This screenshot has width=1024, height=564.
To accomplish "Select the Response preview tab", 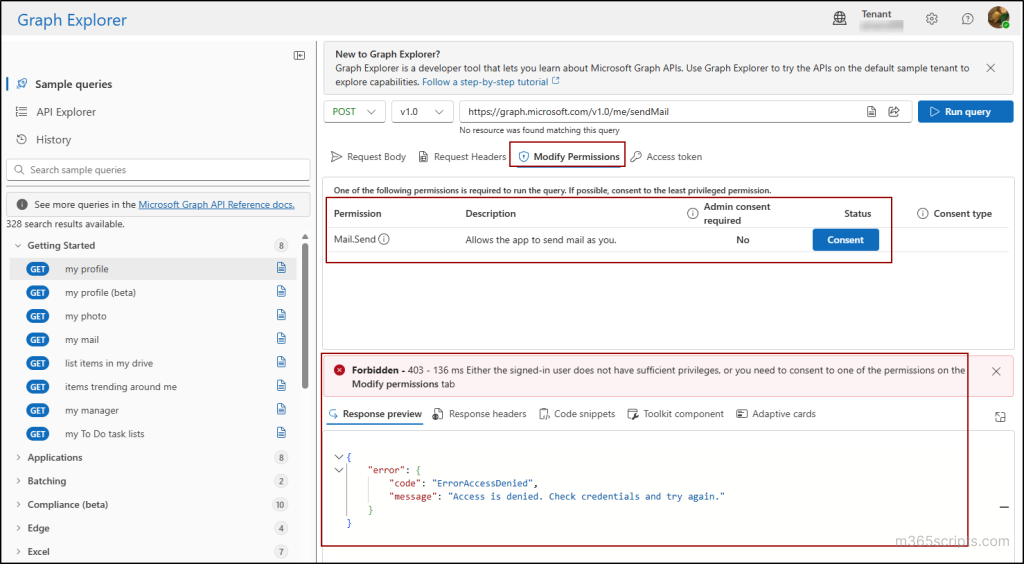I will coord(375,414).
